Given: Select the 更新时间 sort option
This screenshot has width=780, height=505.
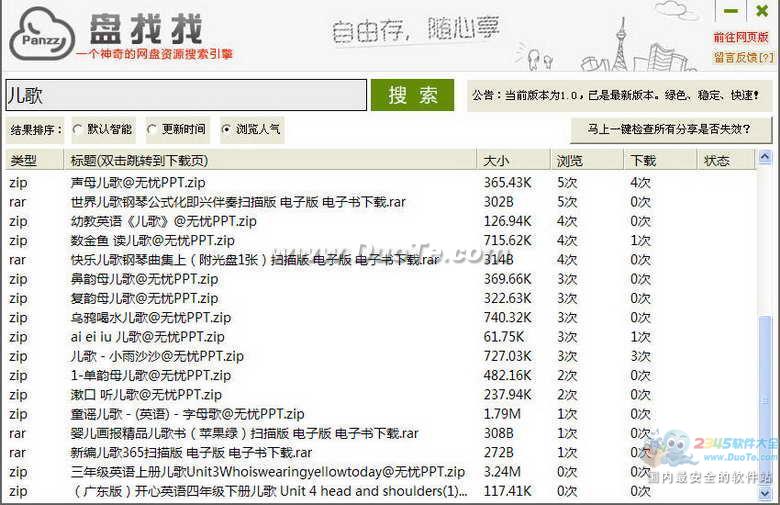Looking at the screenshot, I should (152, 129).
